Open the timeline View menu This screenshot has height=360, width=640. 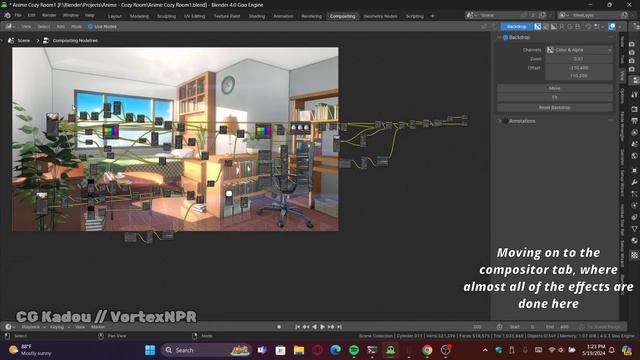[x=80, y=327]
